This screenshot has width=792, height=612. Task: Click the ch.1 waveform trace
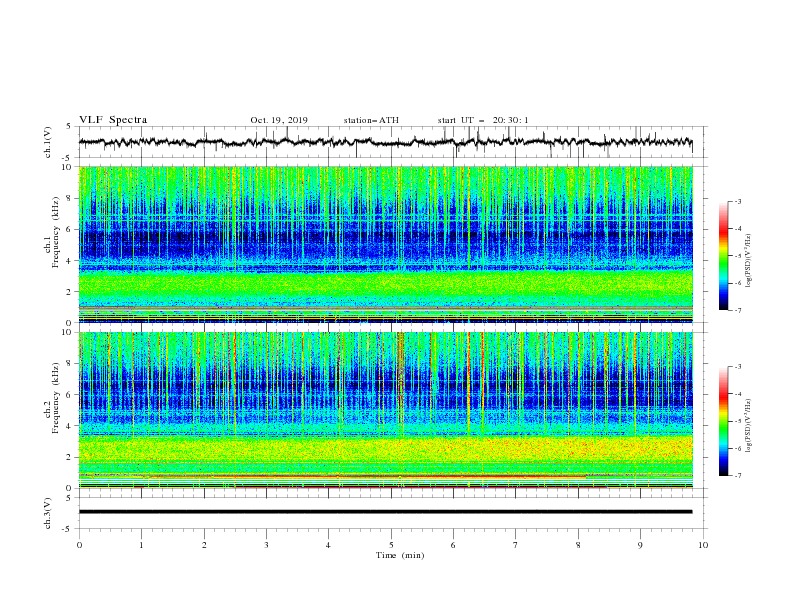point(385,142)
